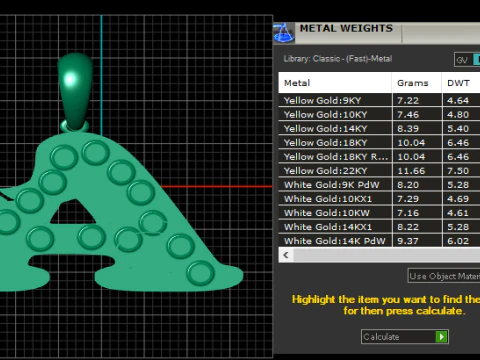
Task: Select the Yellow Gold:18KY row
Action: click(x=379, y=142)
